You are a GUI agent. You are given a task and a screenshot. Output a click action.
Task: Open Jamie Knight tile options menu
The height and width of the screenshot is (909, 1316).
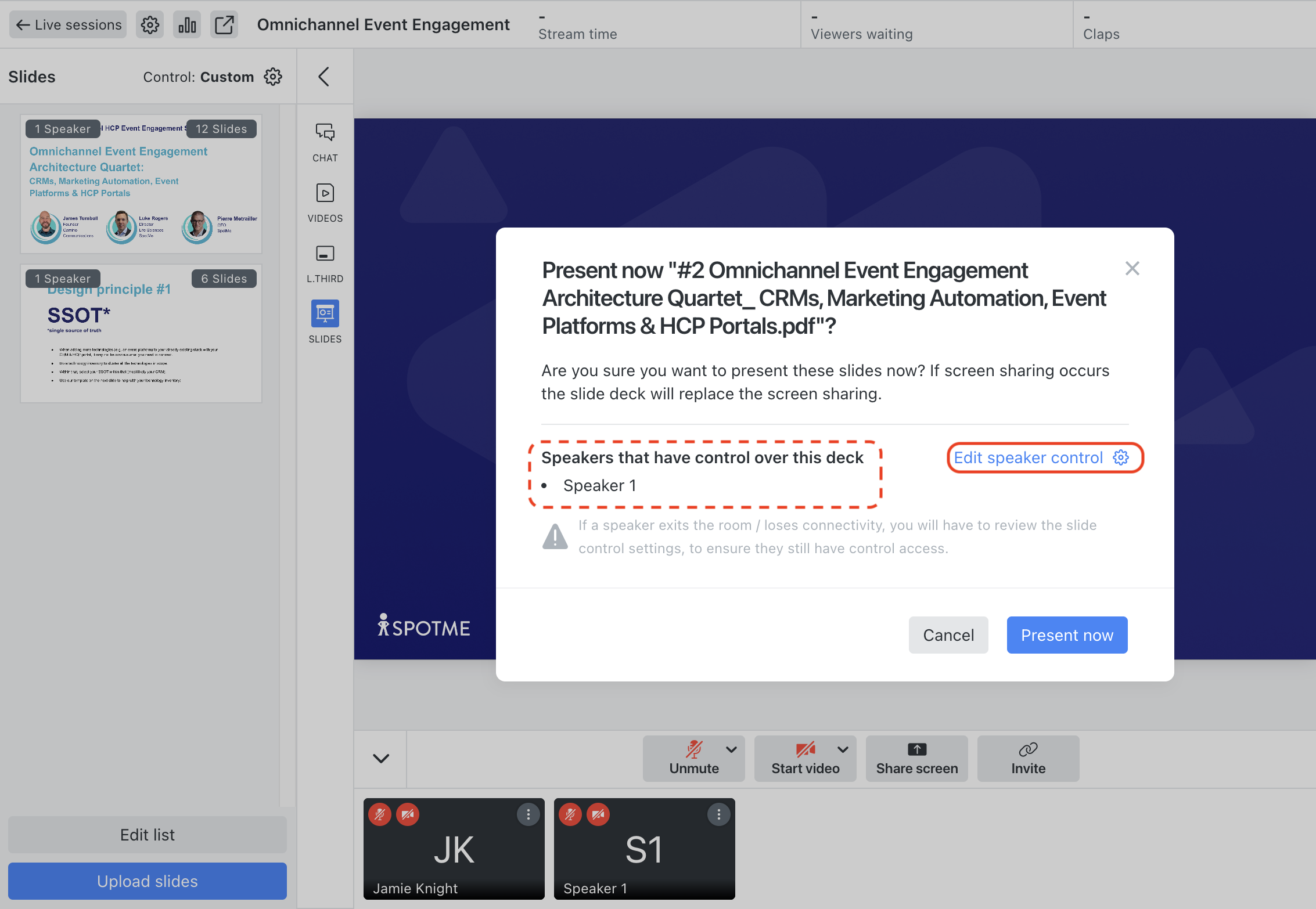(528, 814)
